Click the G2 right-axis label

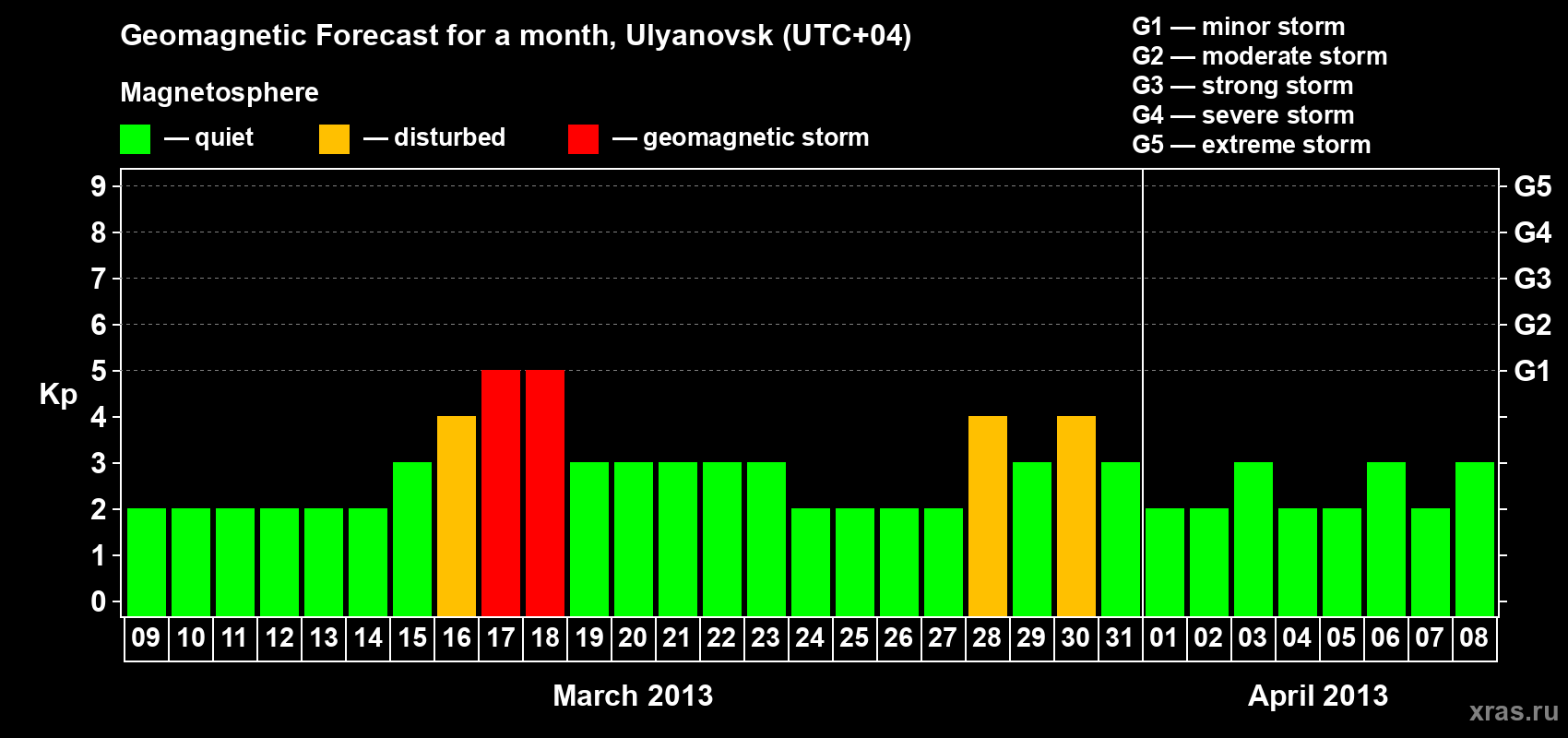[1533, 325]
